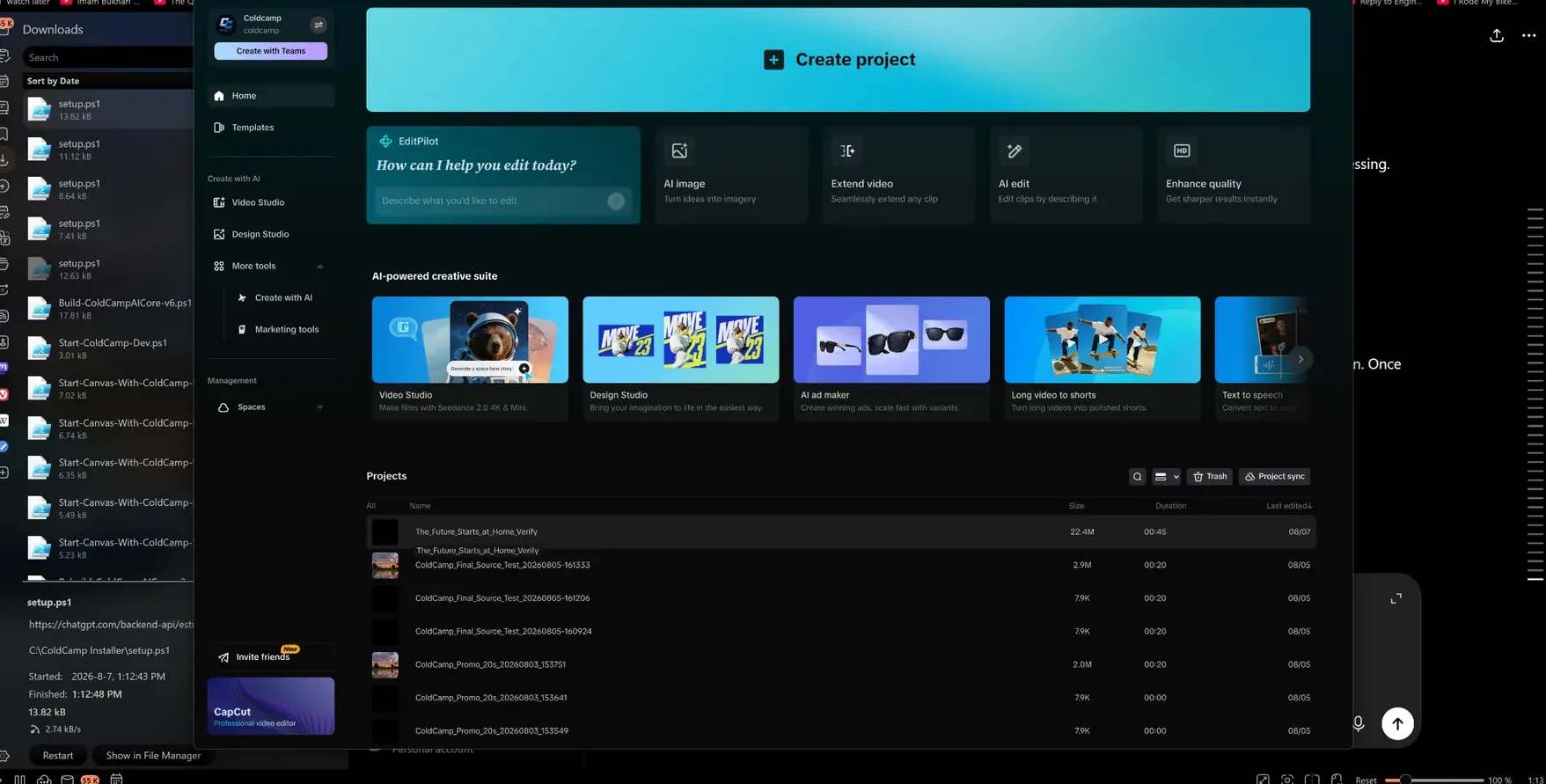Open the Projects Trash
This screenshot has width=1546, height=784.
click(1210, 477)
